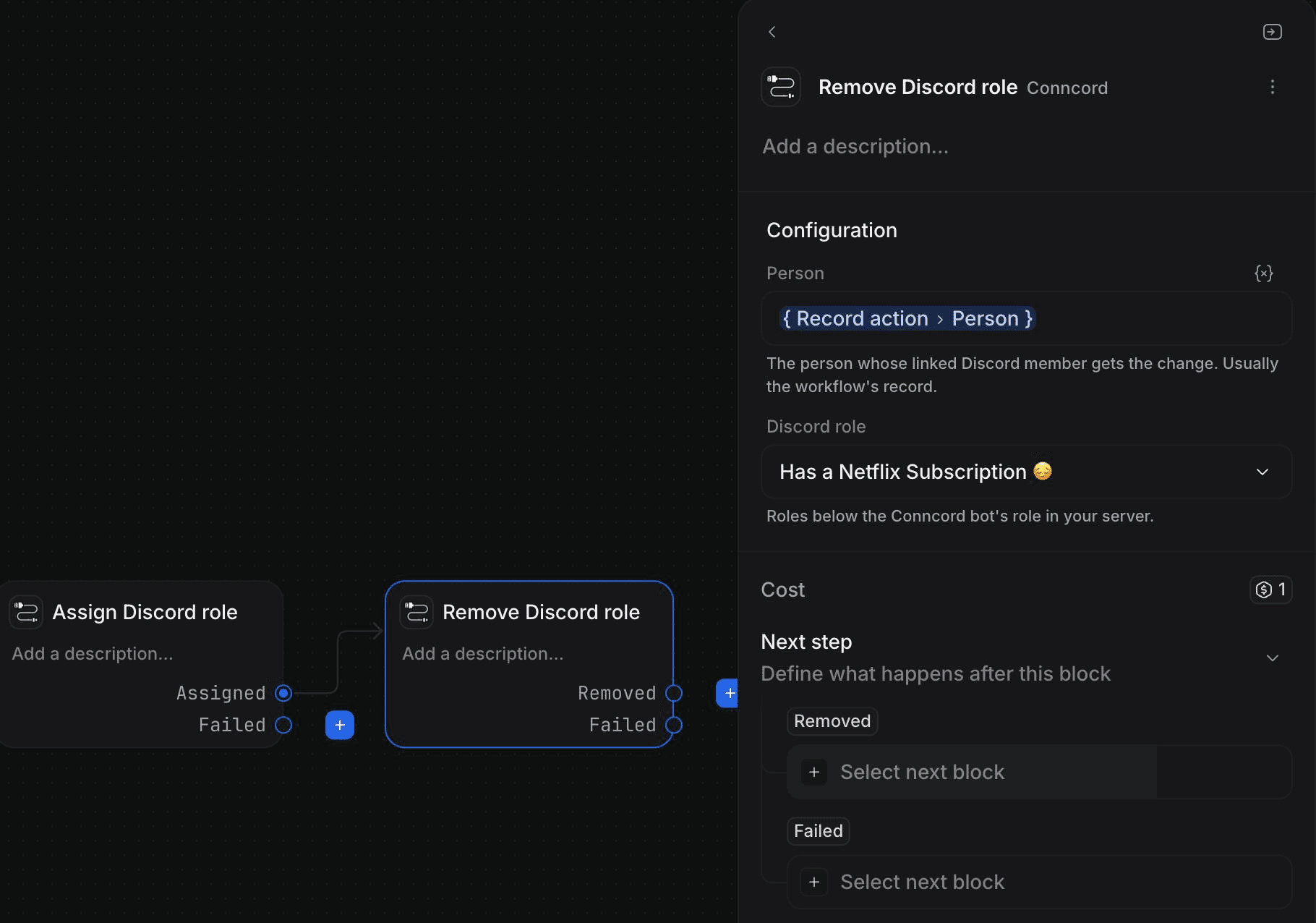Go back using the left chevron icon
1316x923 pixels.
[772, 32]
